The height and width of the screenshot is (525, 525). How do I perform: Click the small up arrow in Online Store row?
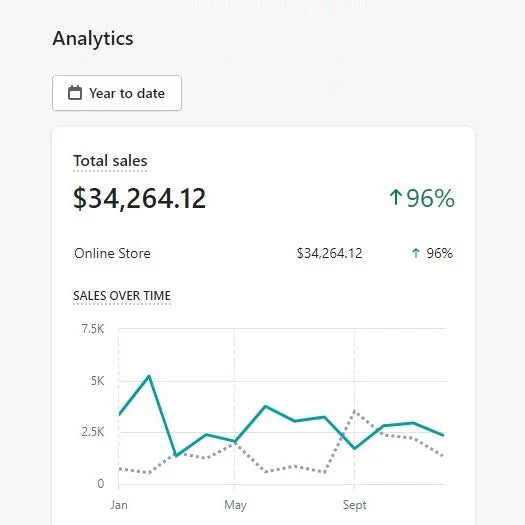416,253
